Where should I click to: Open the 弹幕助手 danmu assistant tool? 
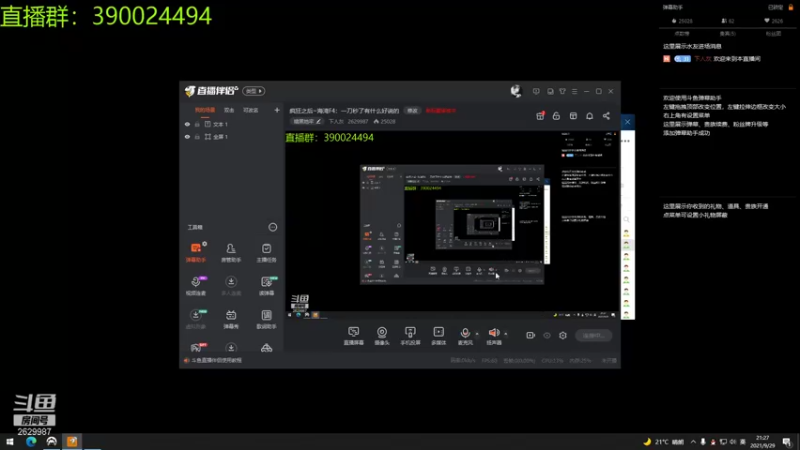tap(196, 253)
